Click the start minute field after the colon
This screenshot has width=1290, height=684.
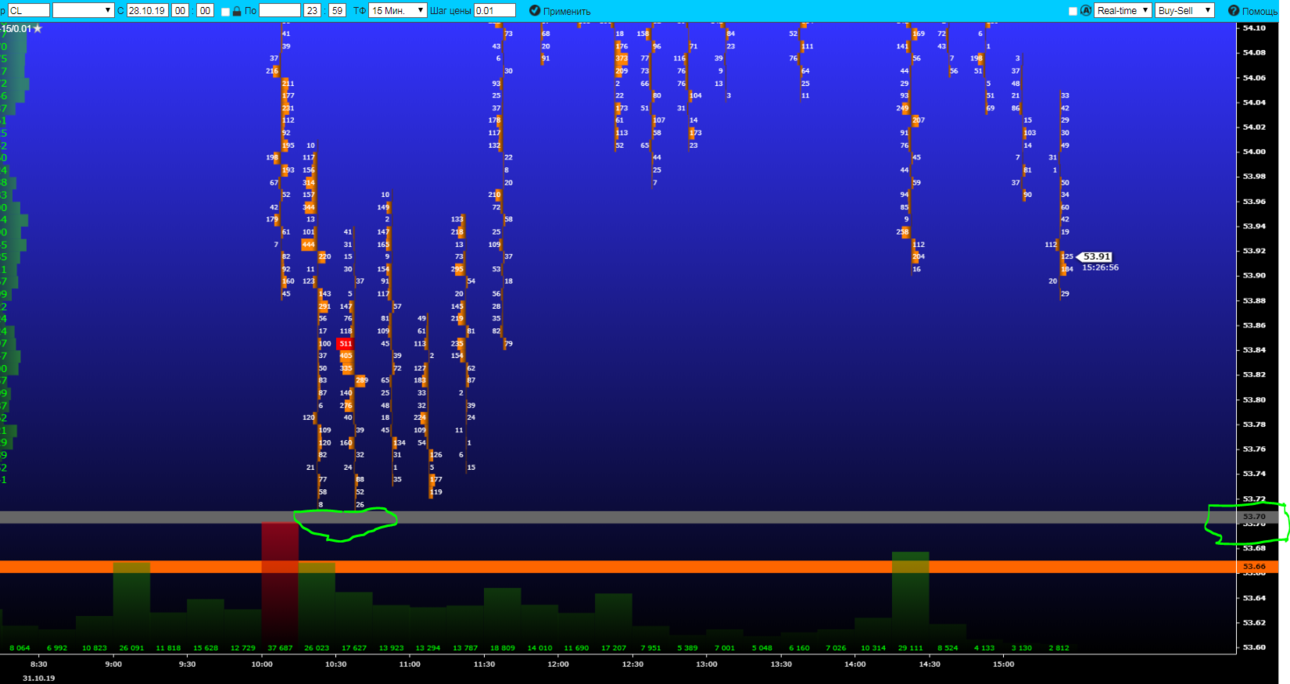(x=205, y=10)
